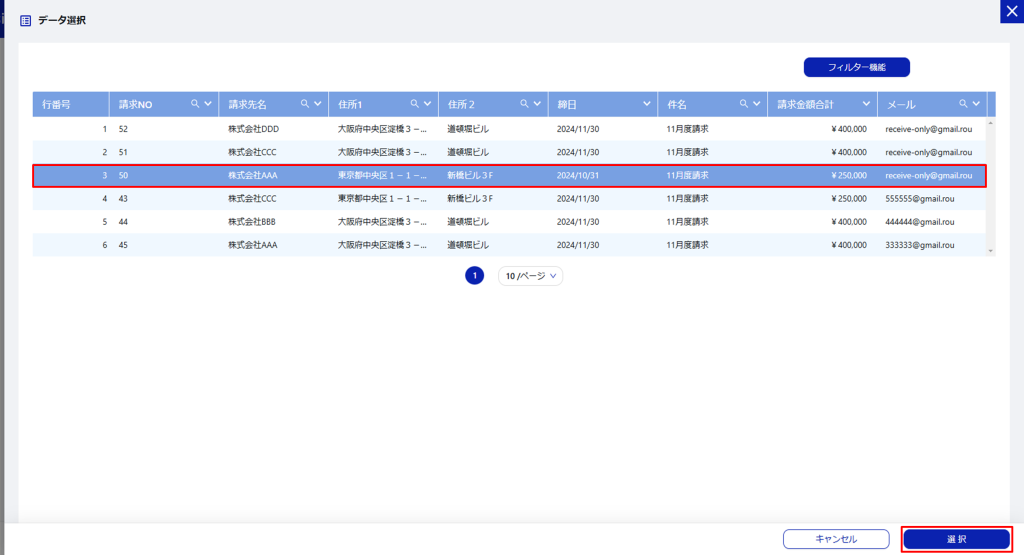The height and width of the screenshot is (555, 1024).
Task: Expand the メール column dropdown chevron
Action: click(976, 104)
